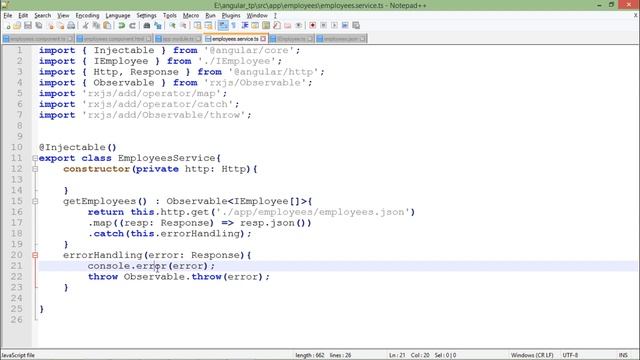Switch to app.module.ts tab
This screenshot has width=640, height=360.
coord(178,39)
